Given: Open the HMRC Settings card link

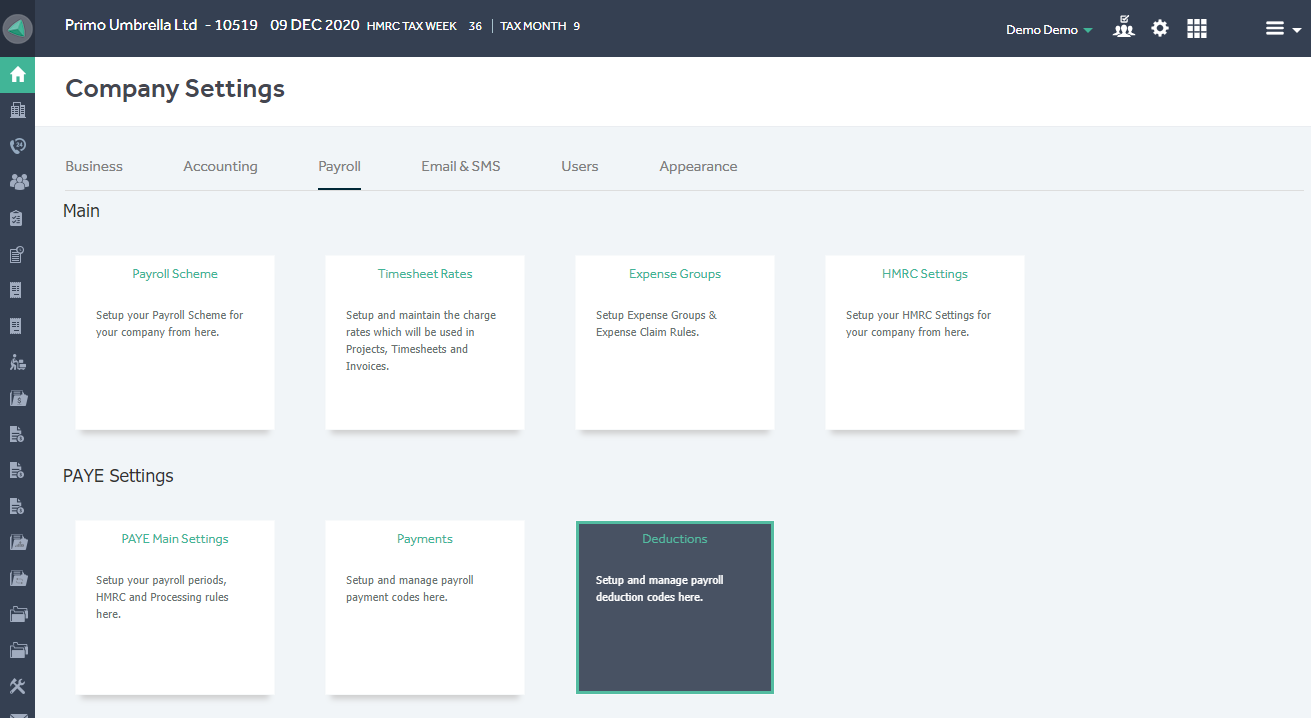Looking at the screenshot, I should [x=925, y=274].
